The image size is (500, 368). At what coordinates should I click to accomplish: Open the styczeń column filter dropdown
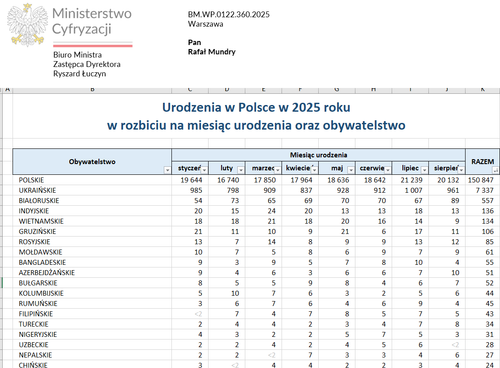tap(204, 170)
